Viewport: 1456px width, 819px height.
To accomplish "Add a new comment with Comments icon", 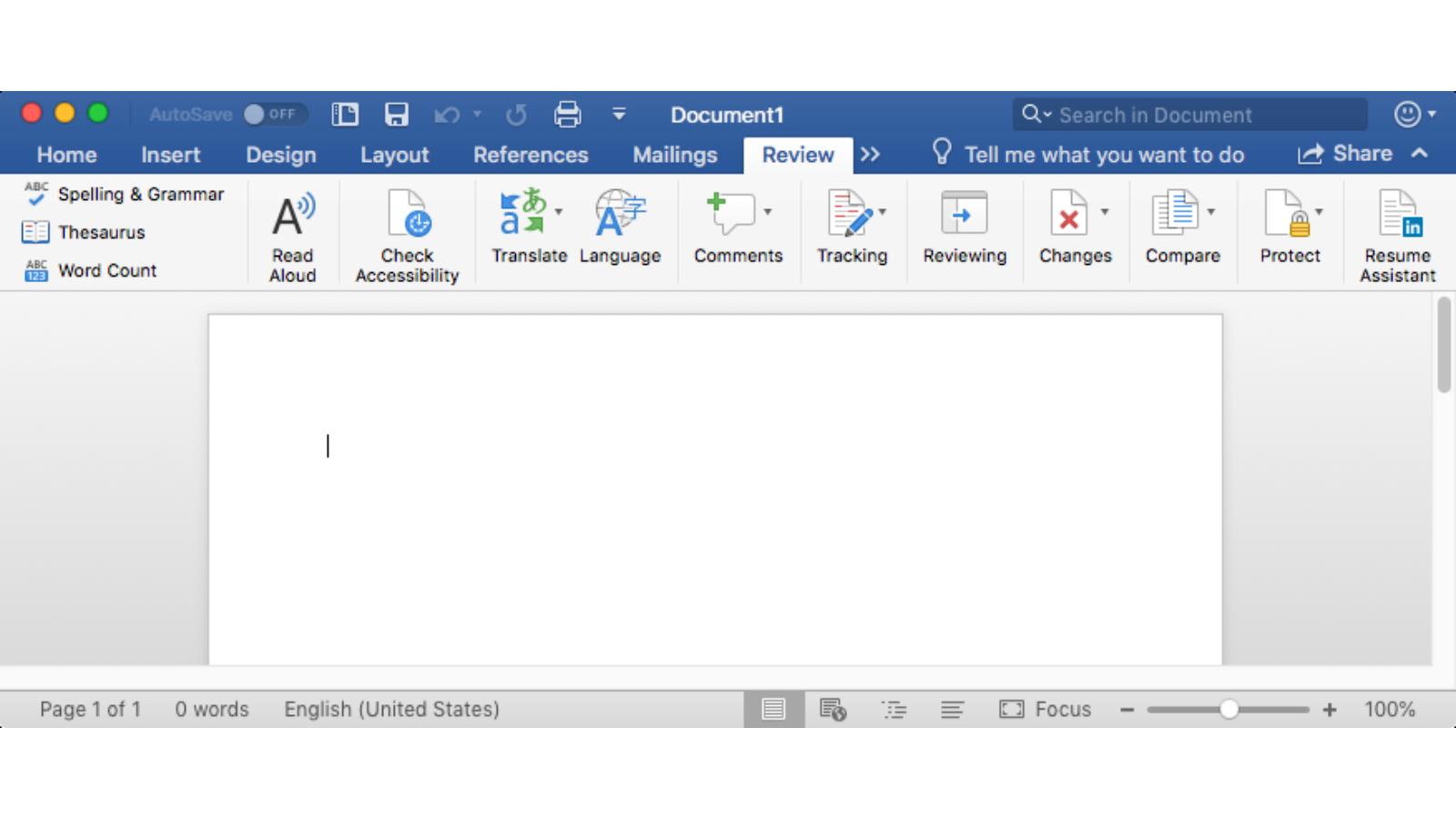I will [x=731, y=213].
